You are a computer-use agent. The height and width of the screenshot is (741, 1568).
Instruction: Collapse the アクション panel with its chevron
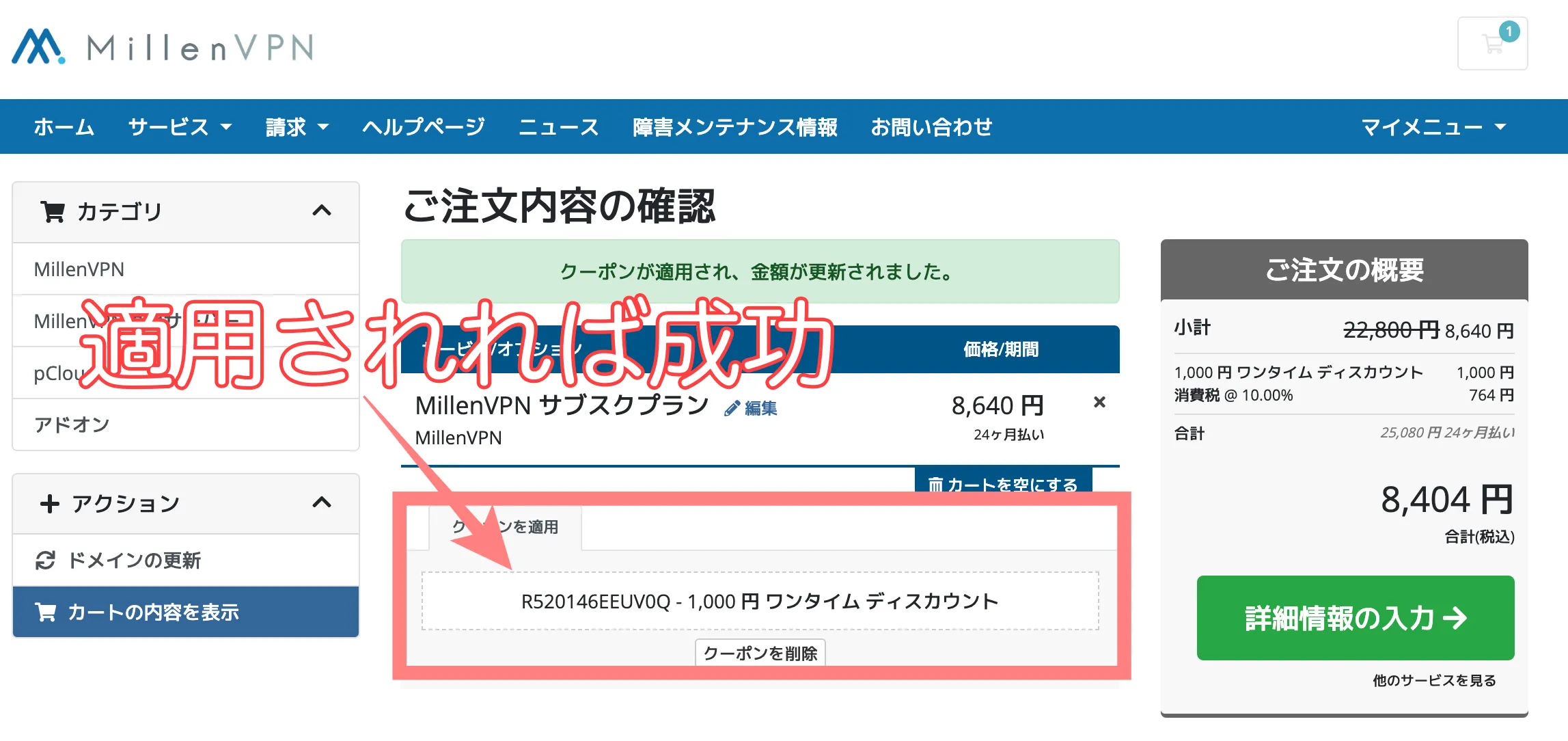click(x=320, y=503)
